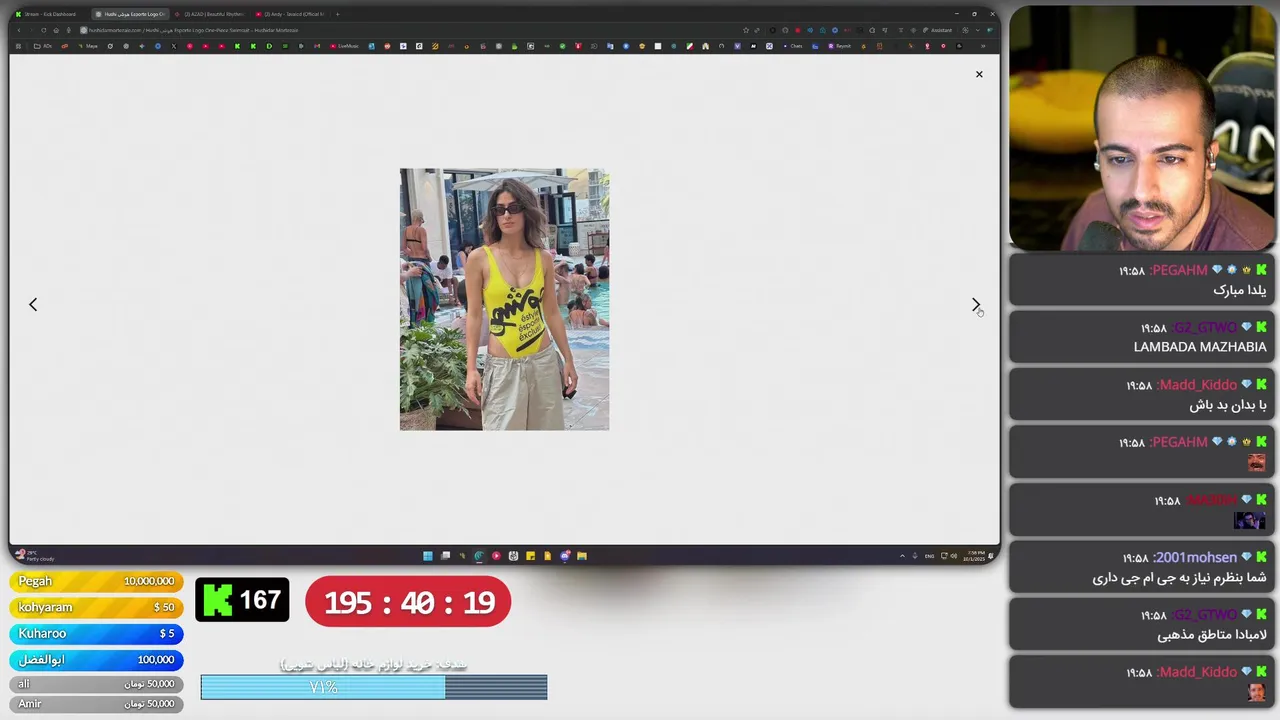This screenshot has height=720, width=1280.
Task: Show hidden system tray icons
Action: click(x=902, y=556)
